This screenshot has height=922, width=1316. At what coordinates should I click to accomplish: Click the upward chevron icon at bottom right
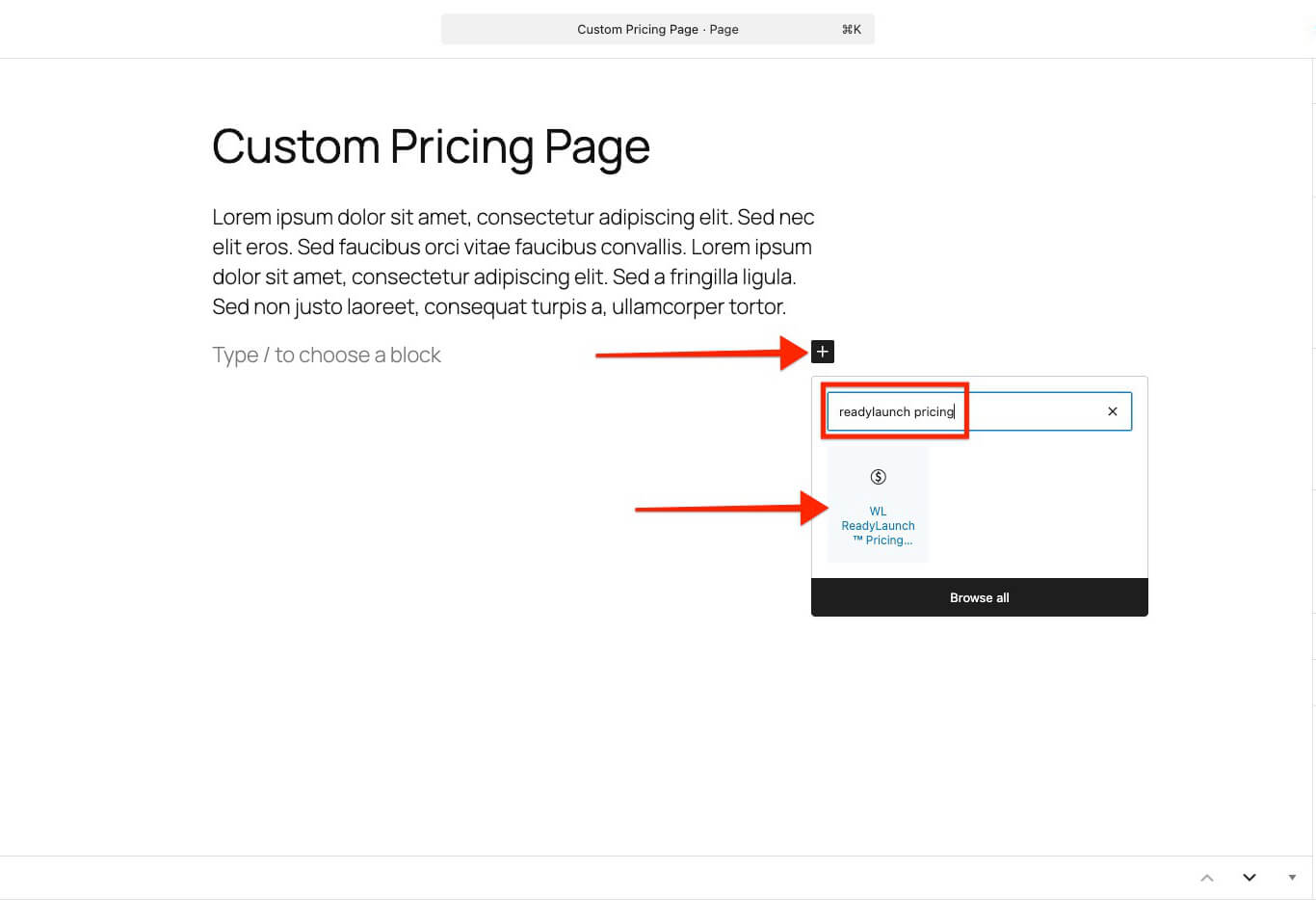[x=1206, y=878]
